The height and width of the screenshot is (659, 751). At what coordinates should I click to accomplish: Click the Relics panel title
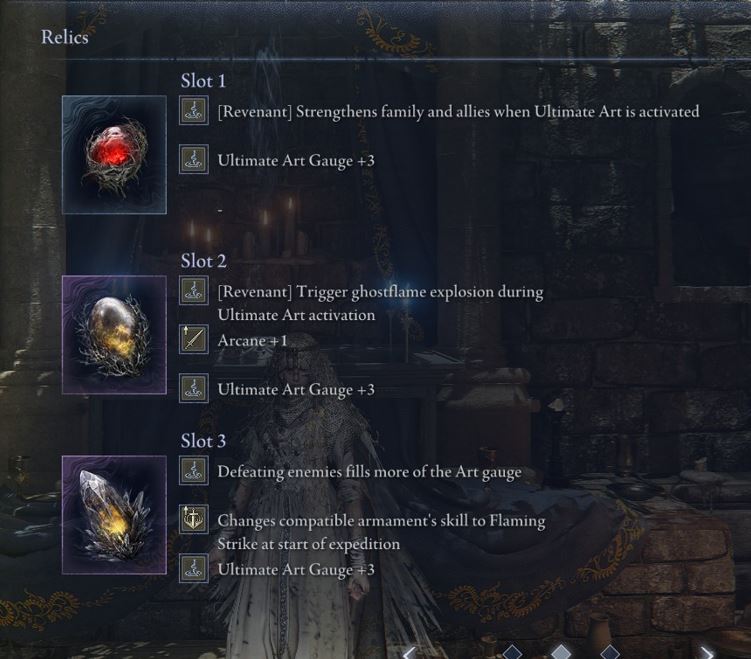tap(65, 37)
